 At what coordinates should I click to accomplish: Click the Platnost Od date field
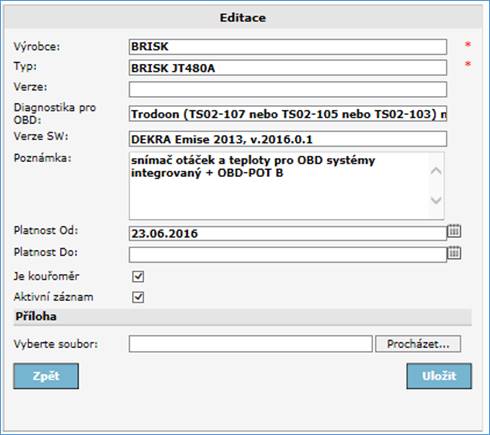[x=288, y=233]
